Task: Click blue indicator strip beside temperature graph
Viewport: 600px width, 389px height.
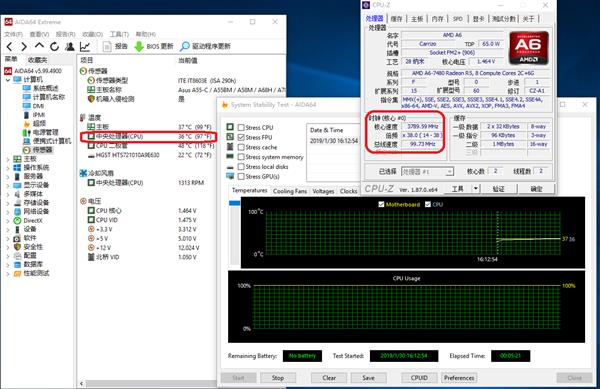Action: pyautogui.click(x=234, y=203)
